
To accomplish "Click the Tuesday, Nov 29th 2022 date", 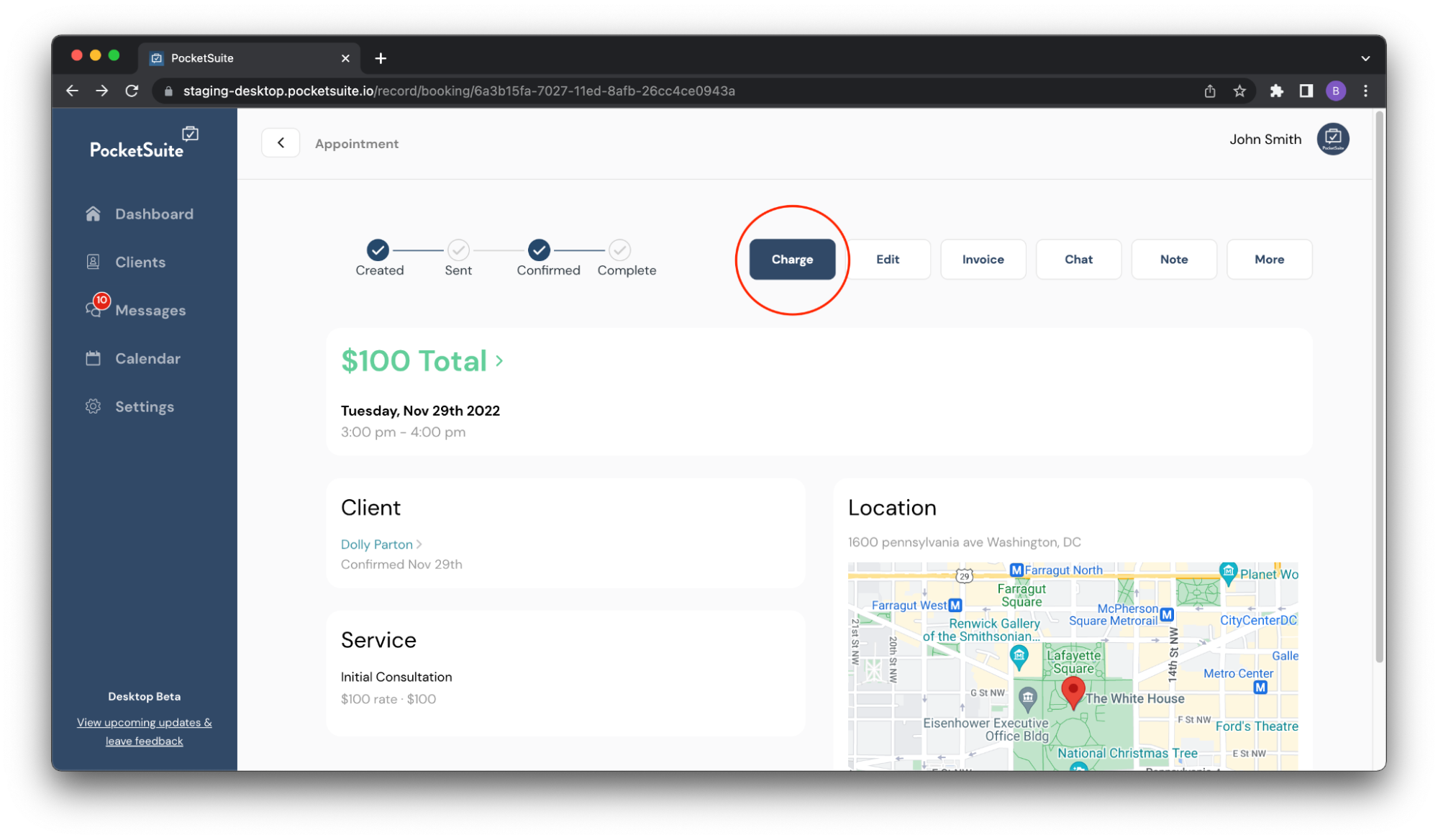I will coord(420,411).
